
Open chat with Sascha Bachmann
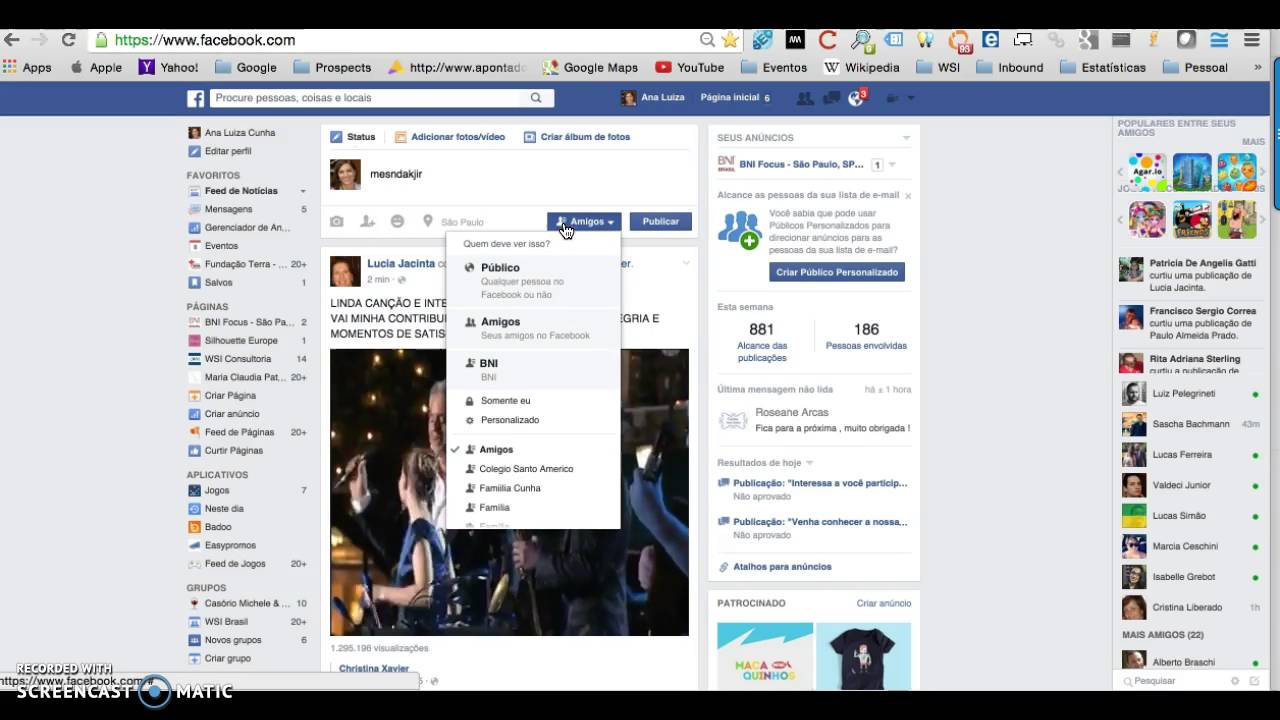[x=1190, y=424]
